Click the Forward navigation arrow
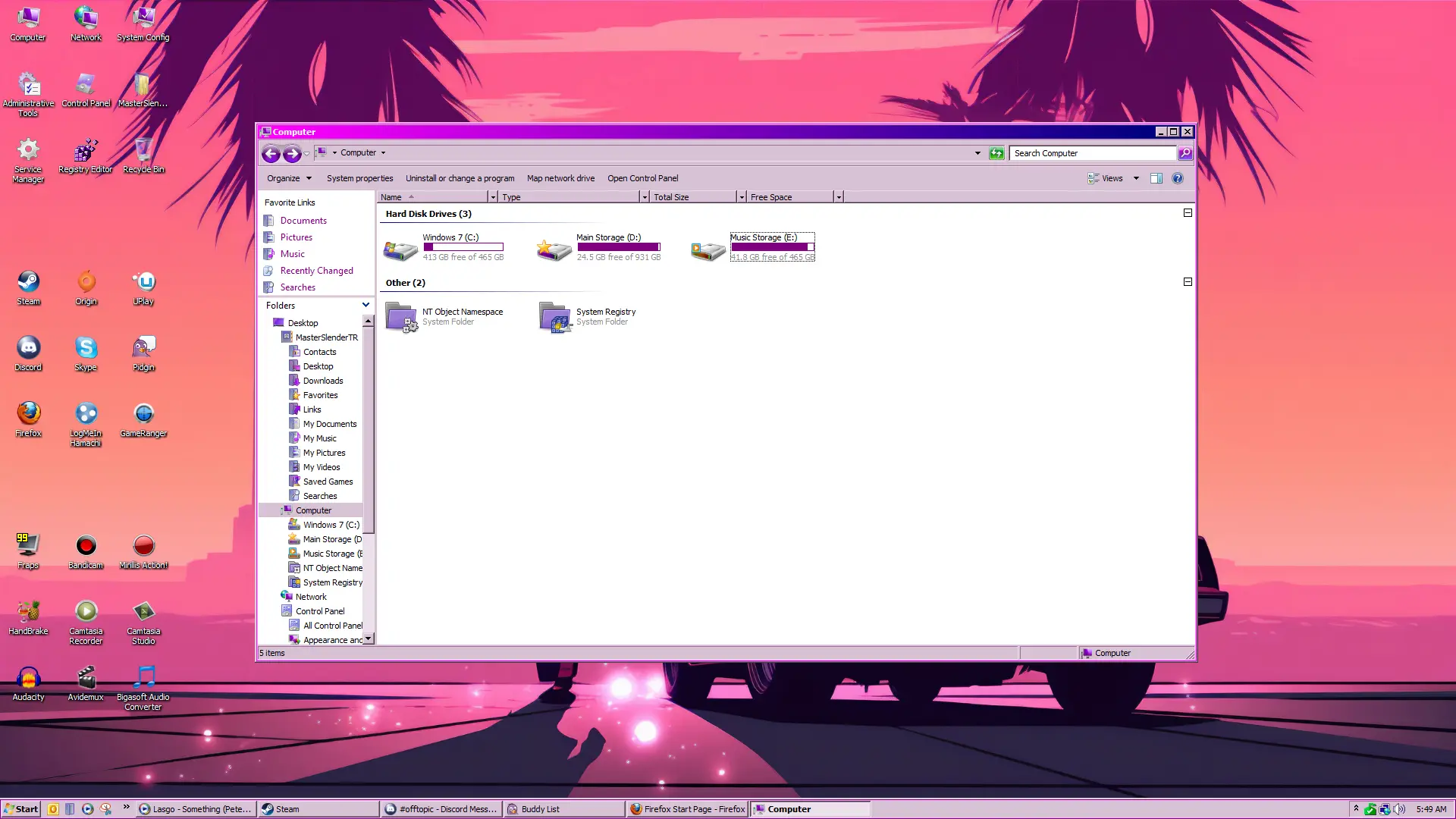Image resolution: width=1456 pixels, height=819 pixels. (x=292, y=154)
